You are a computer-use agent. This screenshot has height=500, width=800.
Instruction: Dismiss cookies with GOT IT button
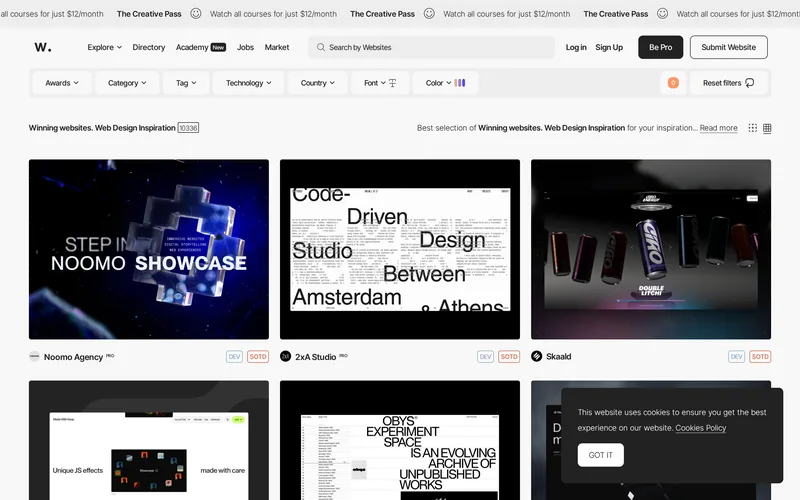(x=601, y=455)
